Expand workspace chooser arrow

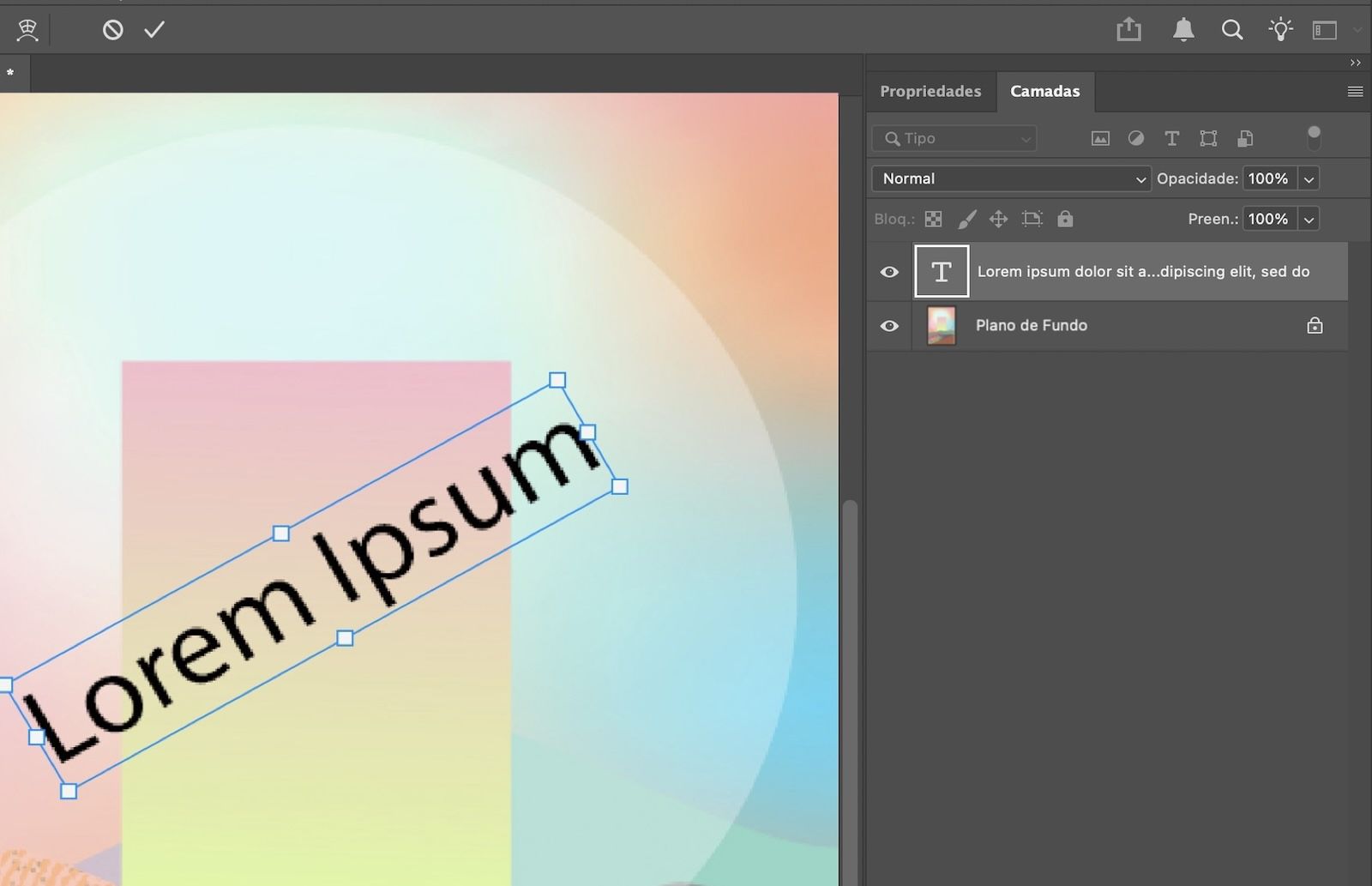coord(1357,30)
